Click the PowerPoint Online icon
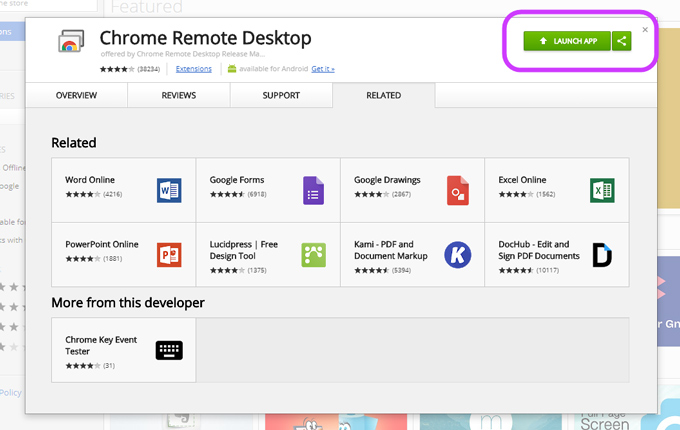The image size is (680, 430). 169,255
